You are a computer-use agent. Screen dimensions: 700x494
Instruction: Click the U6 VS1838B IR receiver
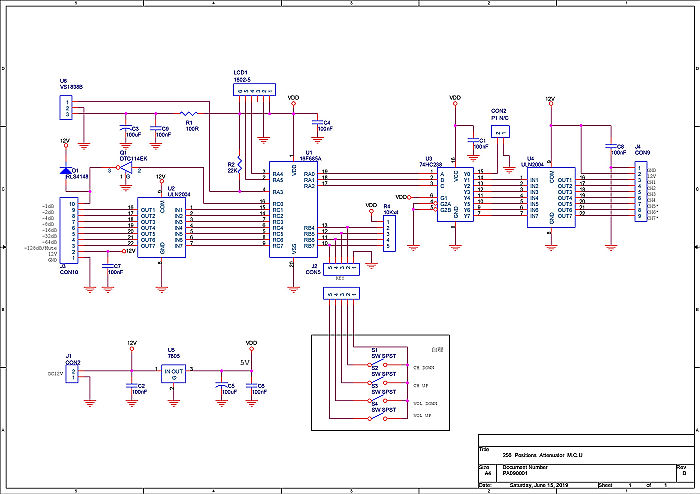pos(67,106)
